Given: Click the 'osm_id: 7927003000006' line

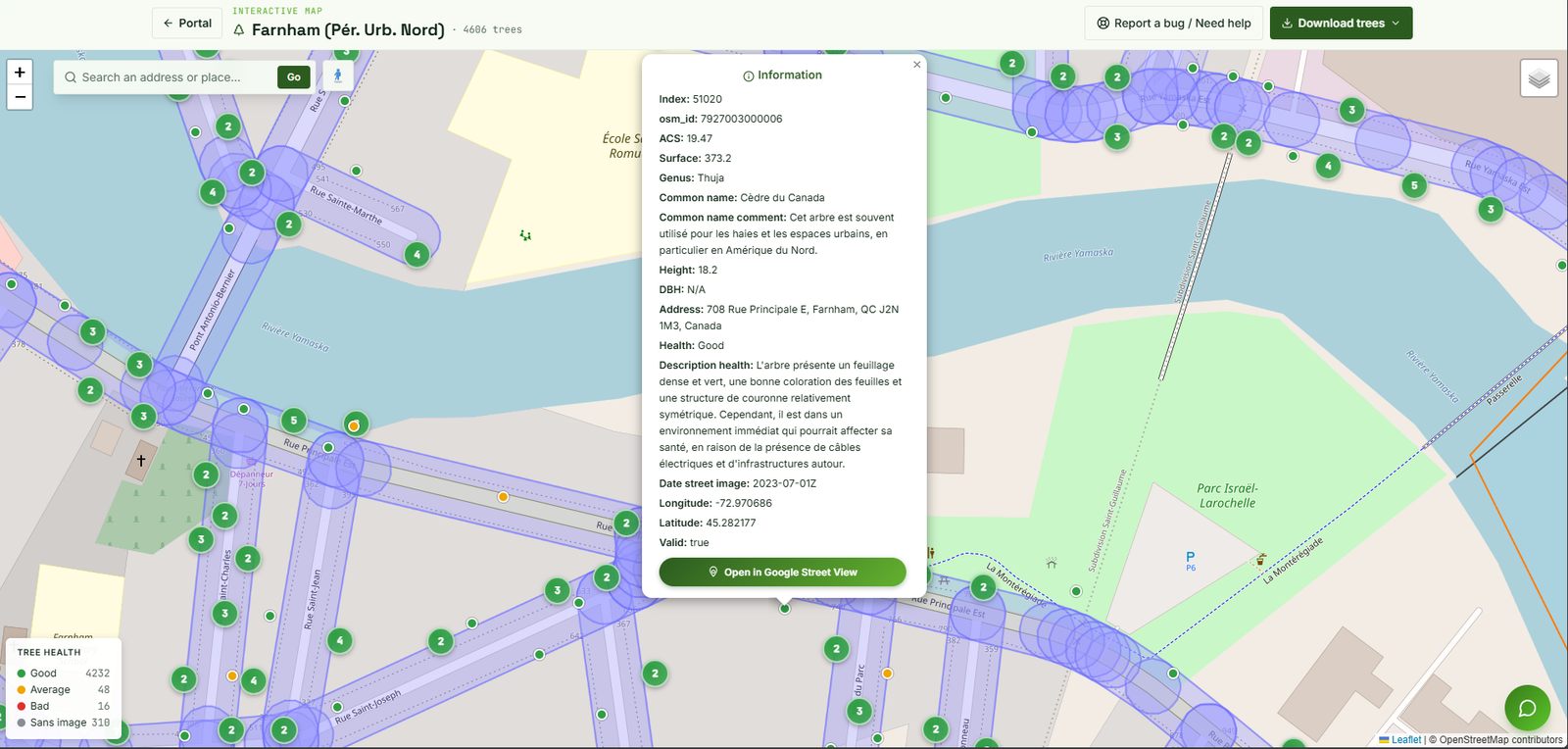Looking at the screenshot, I should point(721,119).
